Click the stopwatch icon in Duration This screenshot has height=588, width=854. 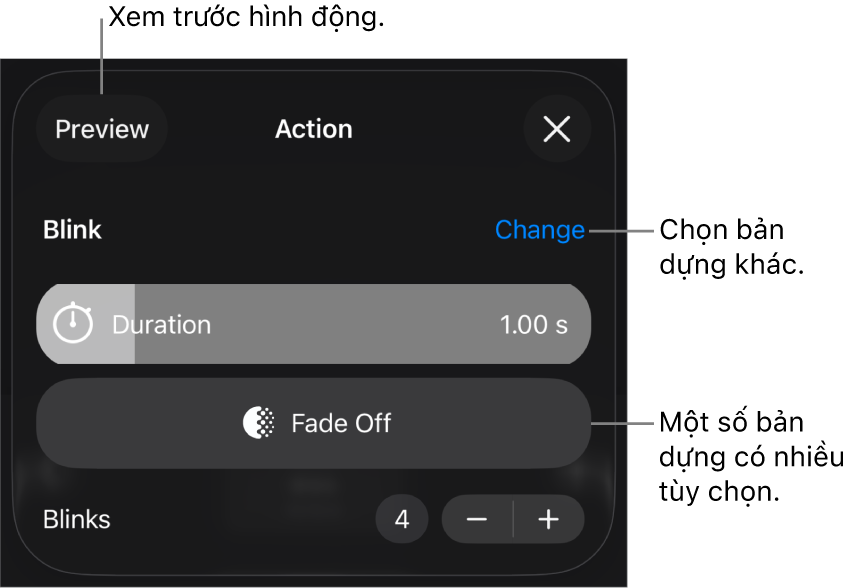[73, 324]
